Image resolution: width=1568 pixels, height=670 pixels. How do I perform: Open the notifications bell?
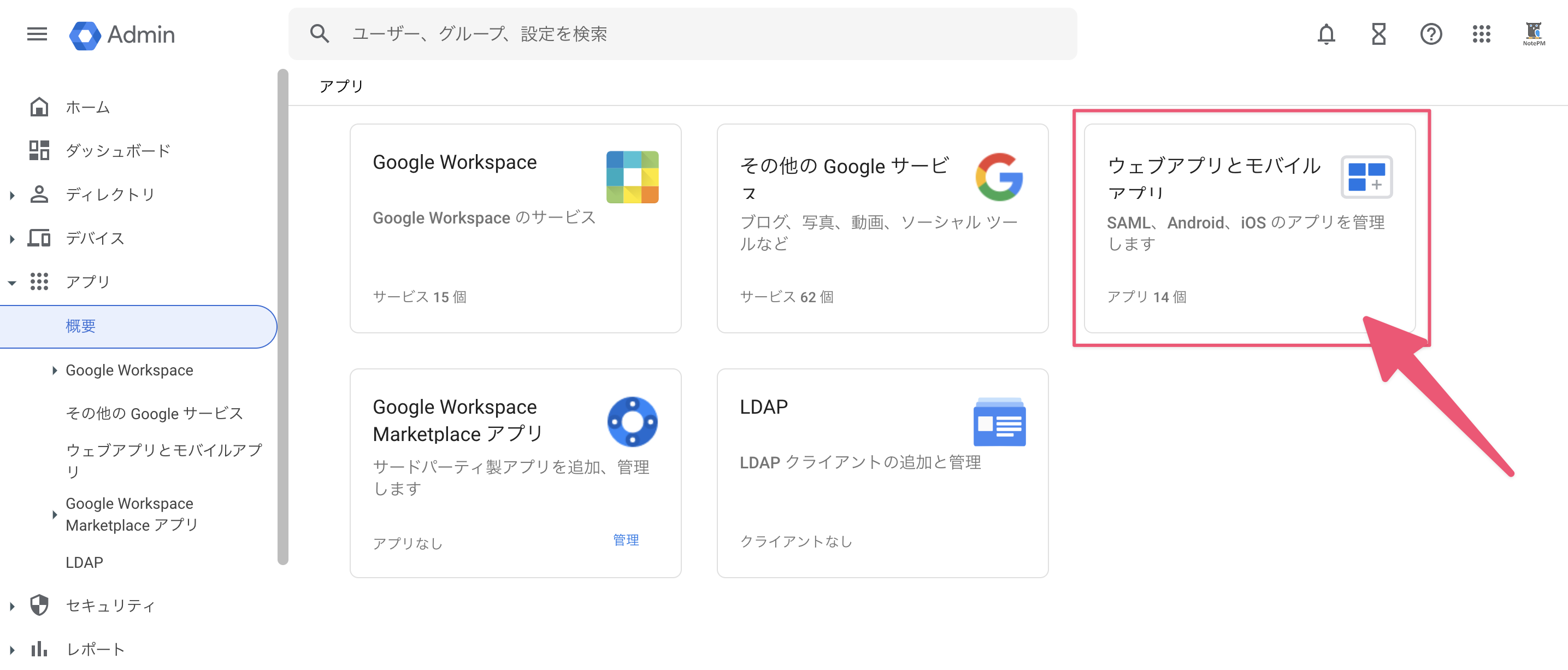(x=1327, y=34)
